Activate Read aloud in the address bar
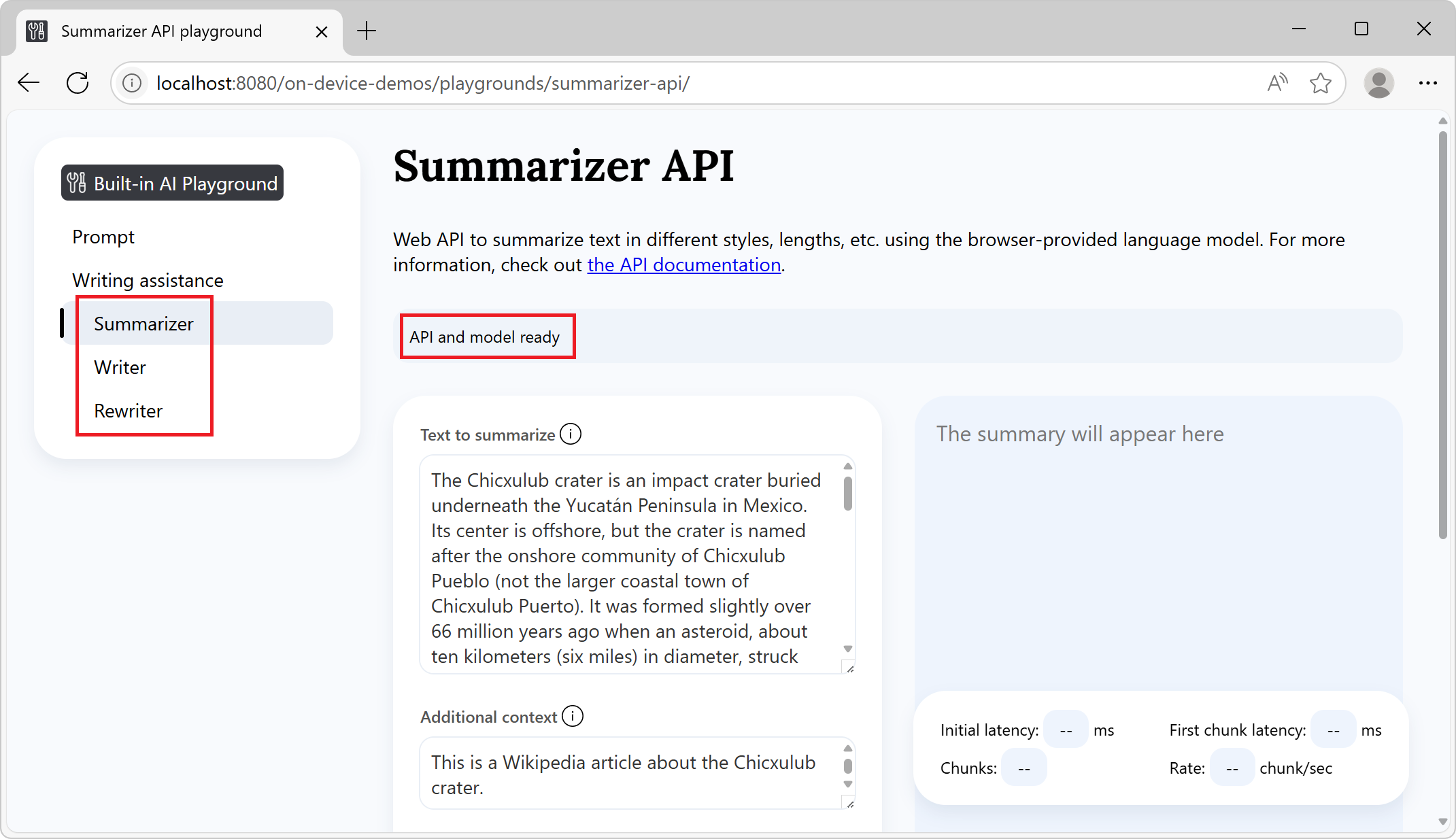The height and width of the screenshot is (839, 1456). tap(1278, 82)
